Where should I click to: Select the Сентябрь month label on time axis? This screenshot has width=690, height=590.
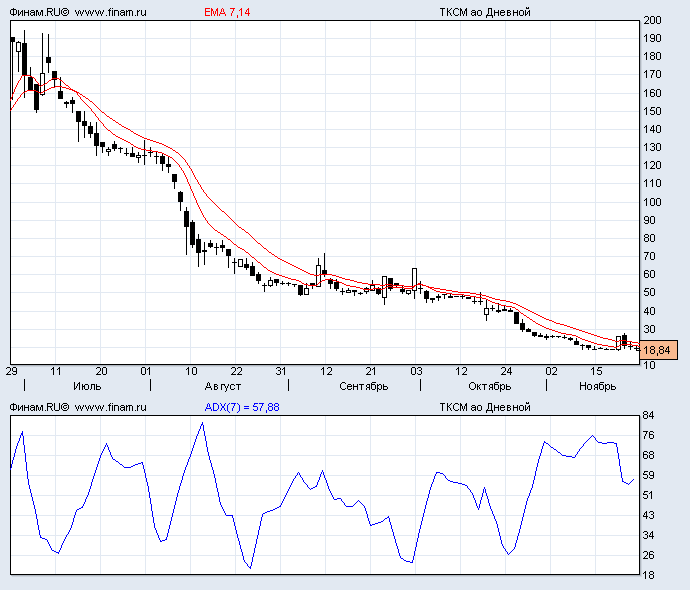pos(364,385)
